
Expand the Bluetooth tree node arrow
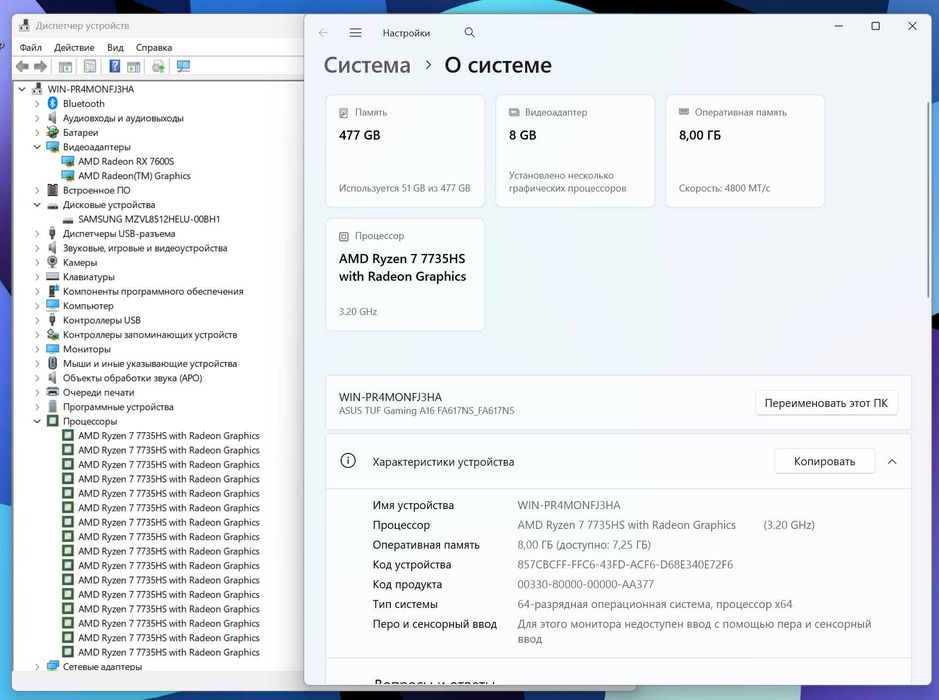(37, 104)
